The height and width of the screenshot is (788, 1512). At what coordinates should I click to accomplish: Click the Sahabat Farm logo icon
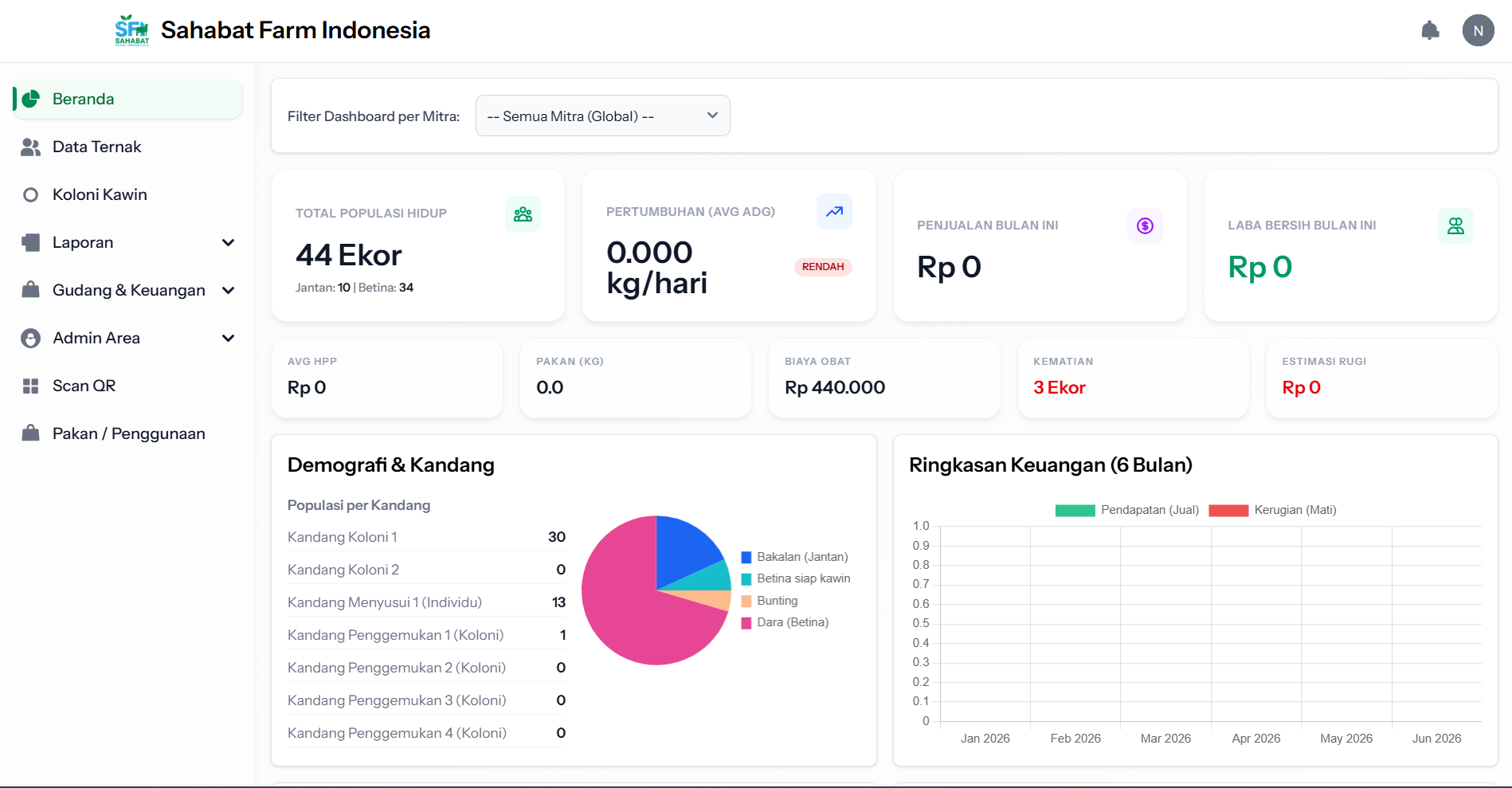point(132,30)
